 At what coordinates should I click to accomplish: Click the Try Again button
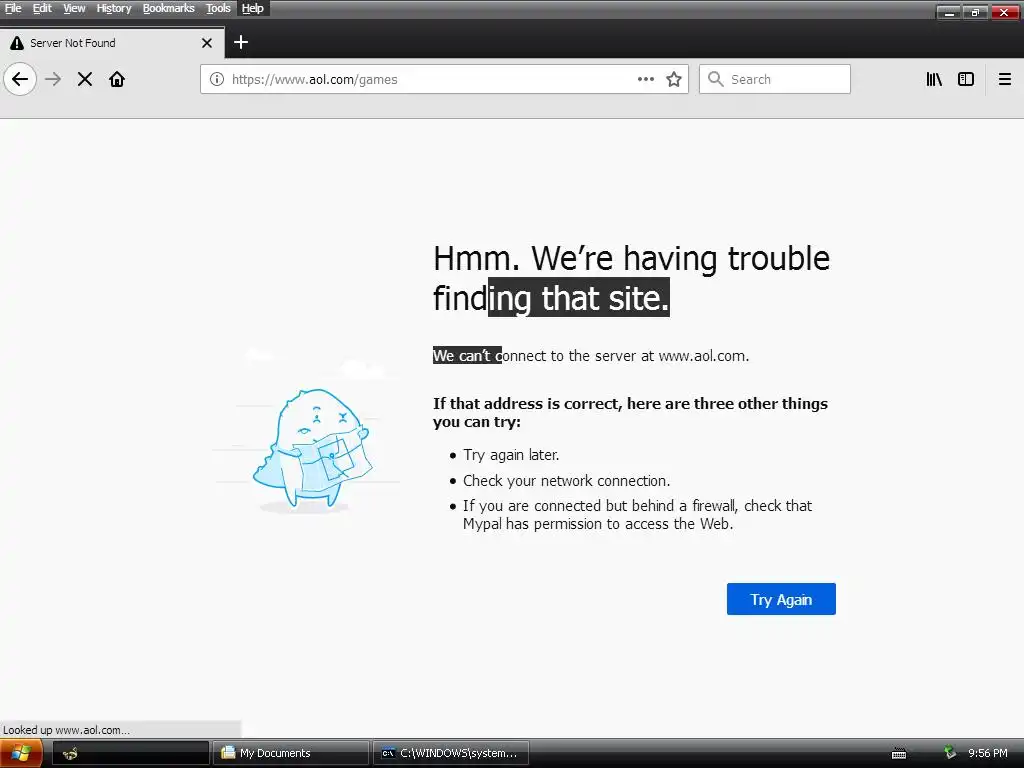pyautogui.click(x=781, y=599)
